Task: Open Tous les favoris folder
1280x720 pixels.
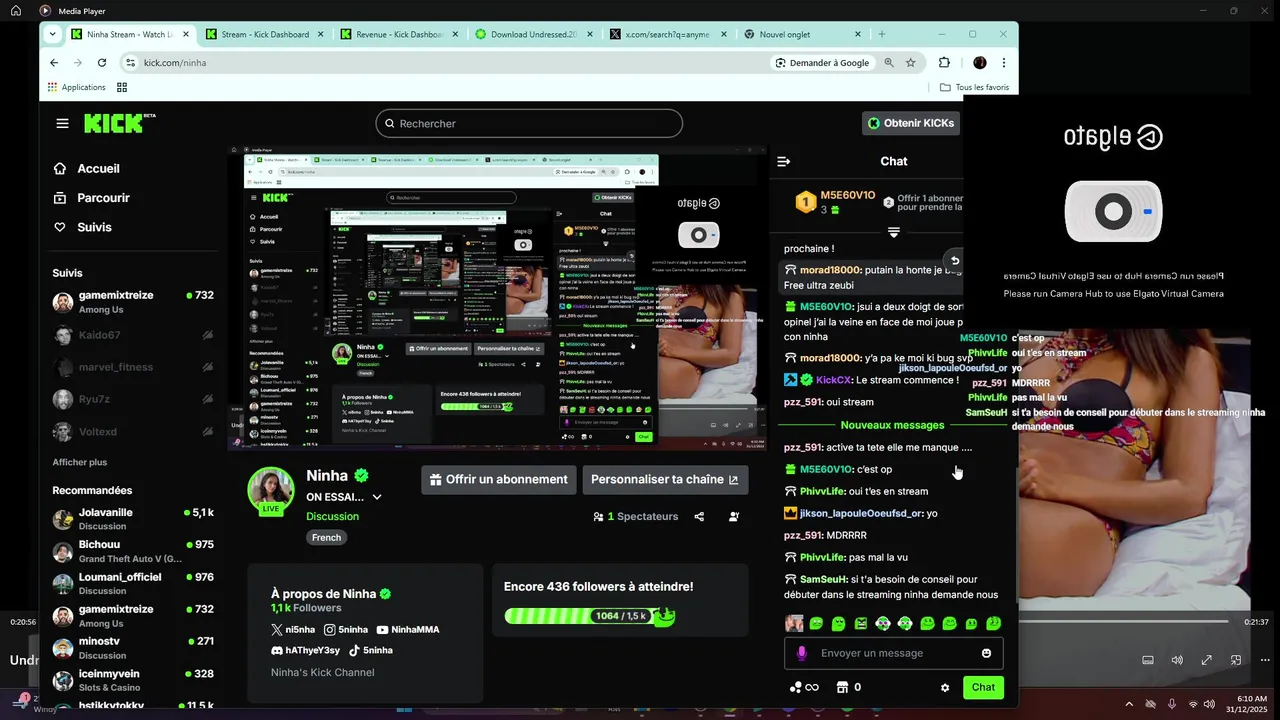Action: point(975,87)
